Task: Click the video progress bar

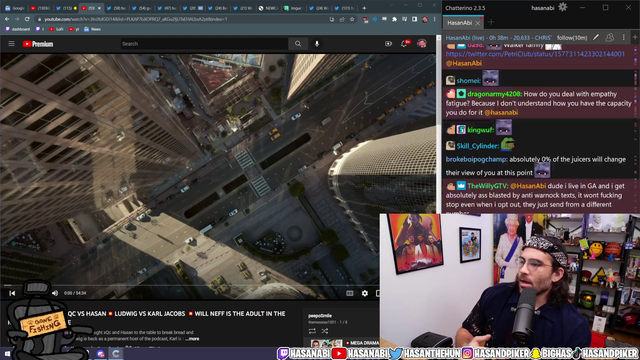Action: coord(190,285)
